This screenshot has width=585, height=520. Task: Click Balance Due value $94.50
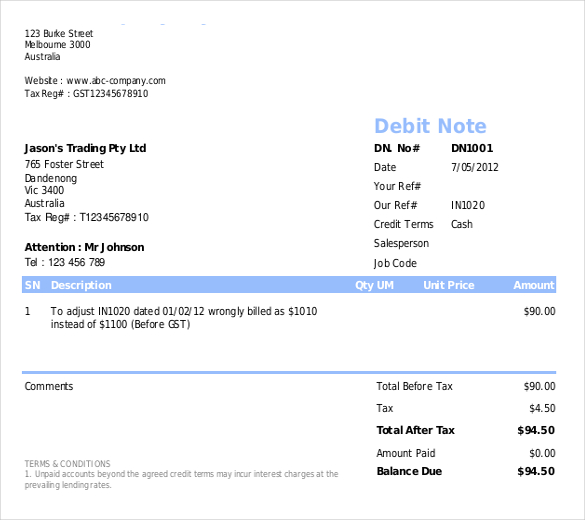[536, 472]
